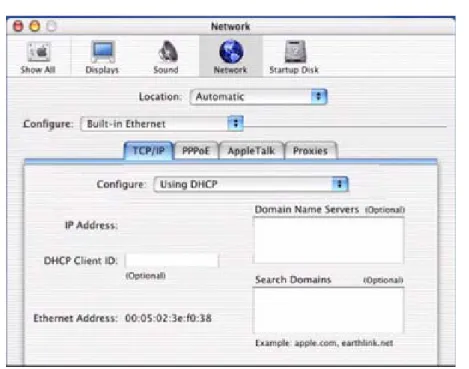Viewport: 469px width, 369px height.
Task: Click the red close window button
Action: click(18, 26)
